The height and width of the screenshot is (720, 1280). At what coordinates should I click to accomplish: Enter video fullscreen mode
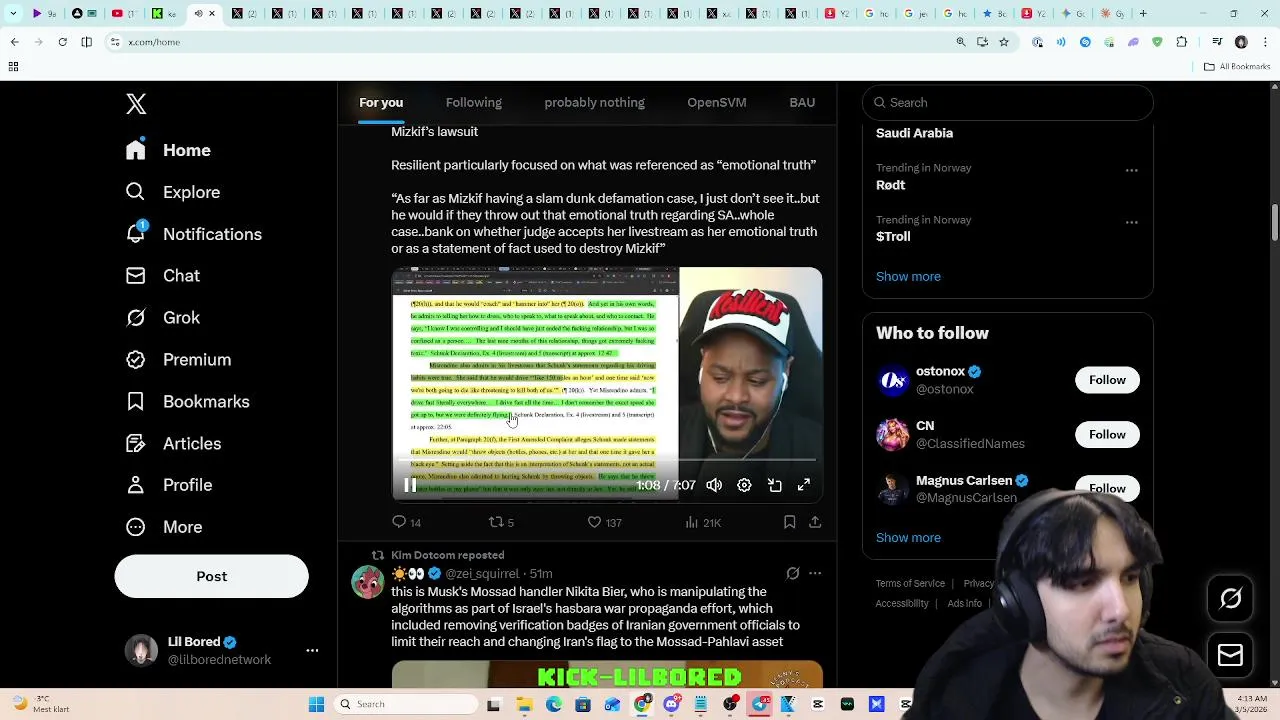point(804,485)
